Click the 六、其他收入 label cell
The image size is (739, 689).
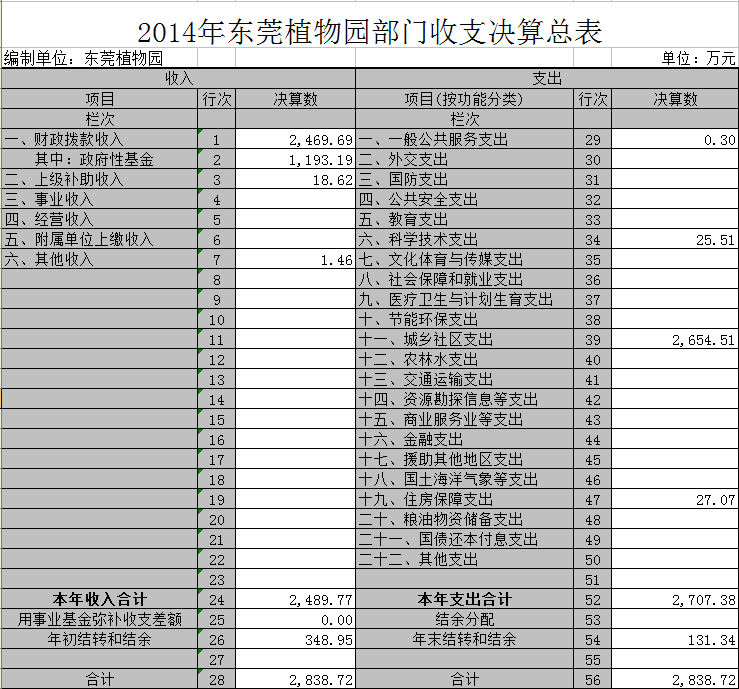point(49,260)
